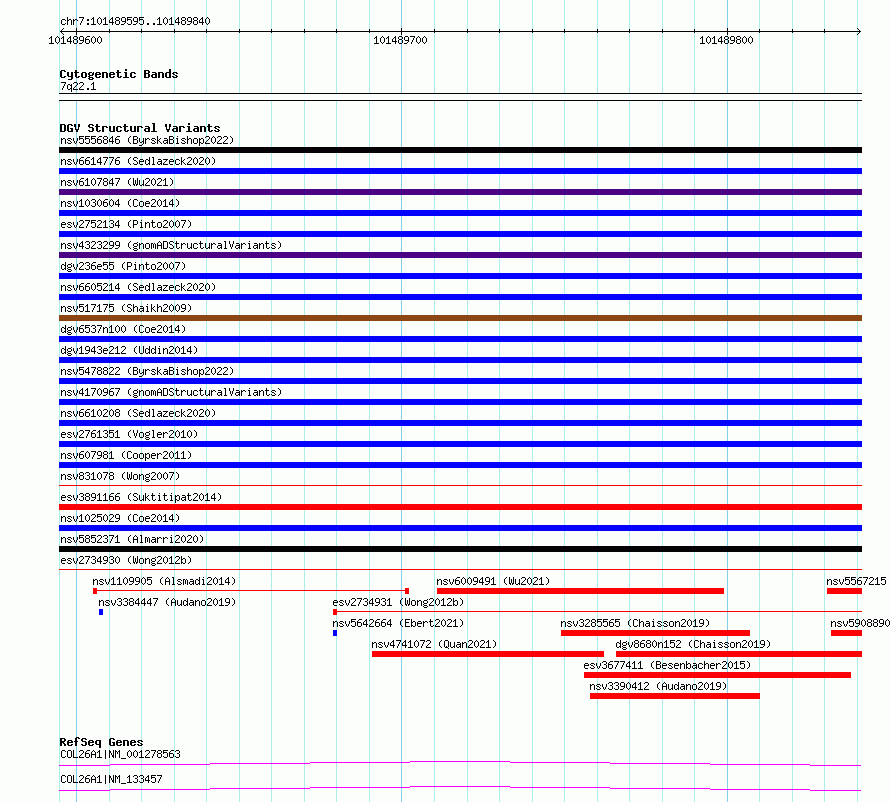Click the partially visible nsv5567215 label
The image size is (890, 802).
856,581
